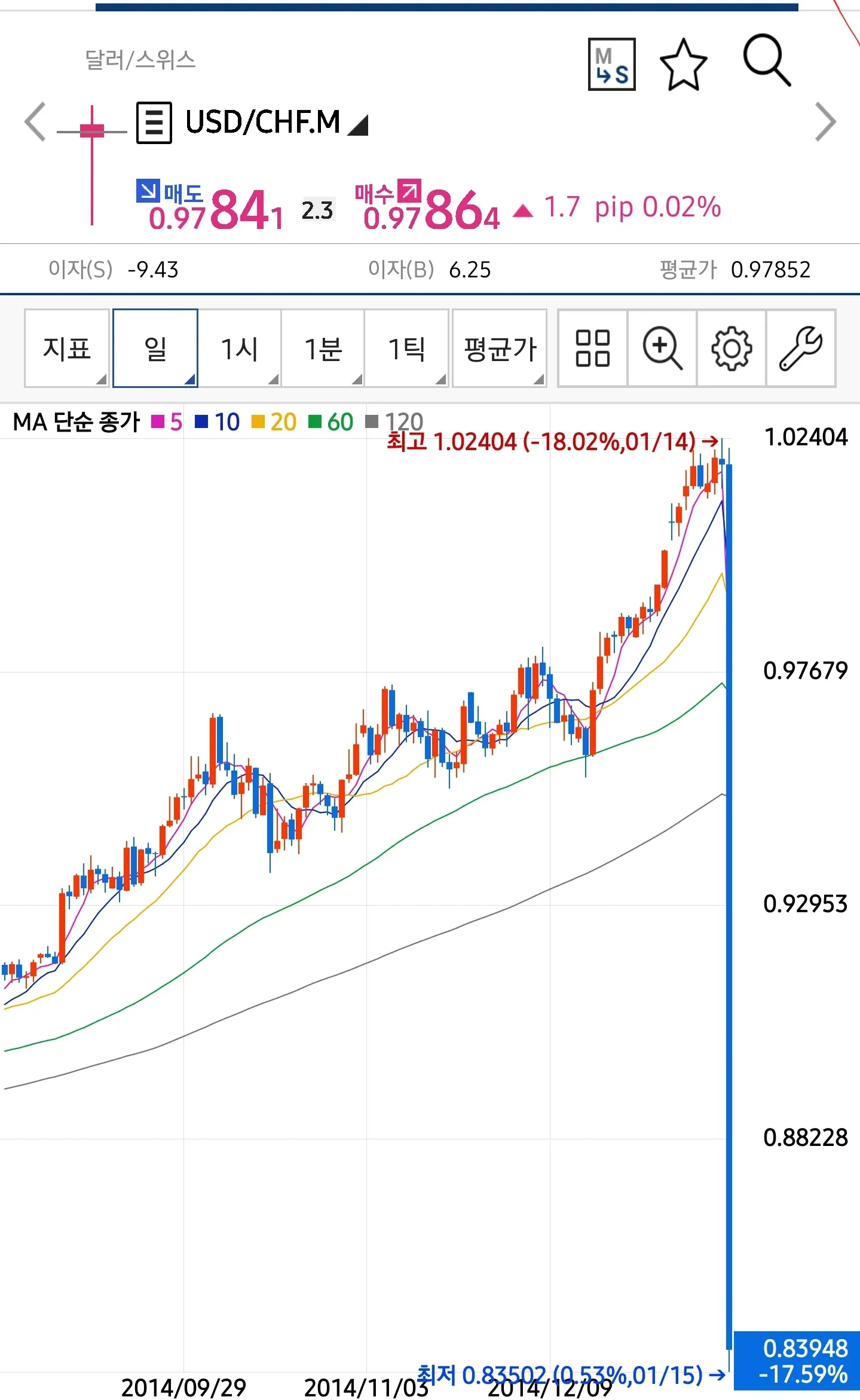Tap the buy arrow icon beside 매수
This screenshot has height=1400, width=860.
coord(410,190)
